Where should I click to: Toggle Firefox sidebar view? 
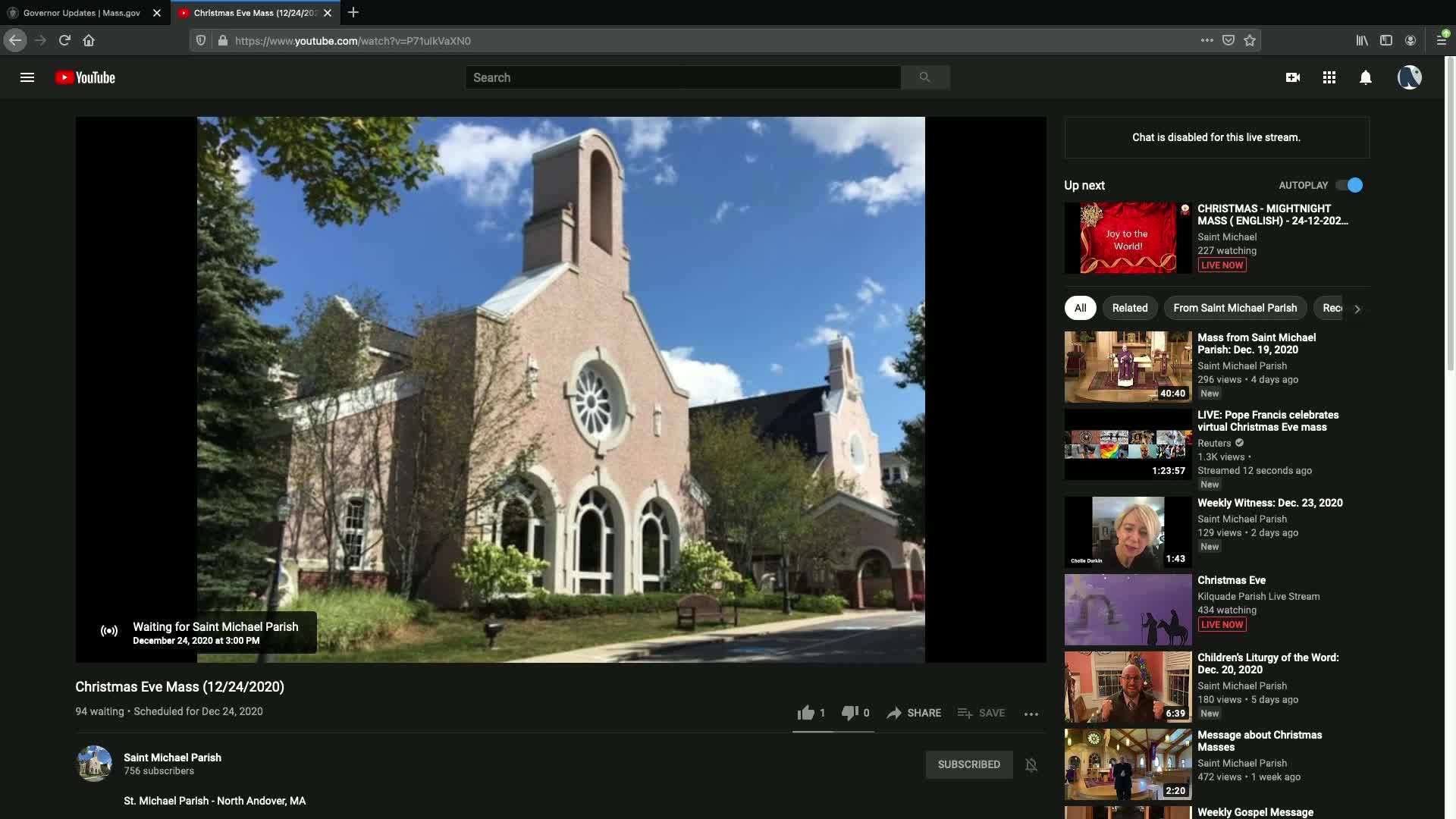1386,40
